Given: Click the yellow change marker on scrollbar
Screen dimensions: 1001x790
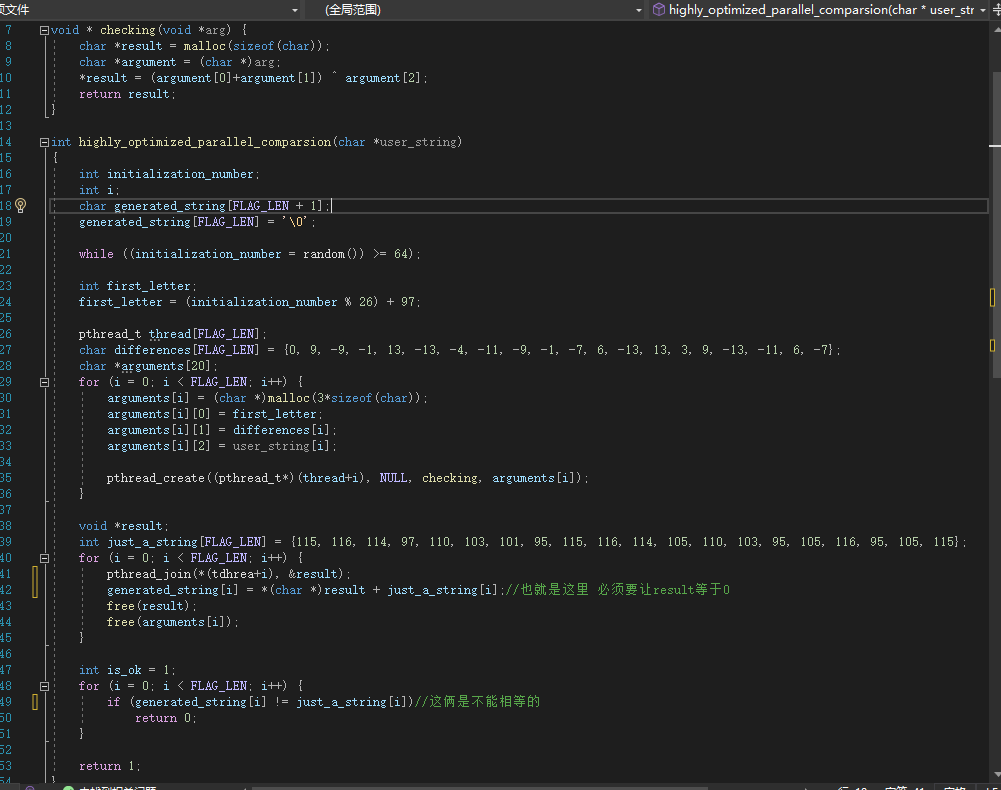Looking at the screenshot, I should tap(992, 298).
